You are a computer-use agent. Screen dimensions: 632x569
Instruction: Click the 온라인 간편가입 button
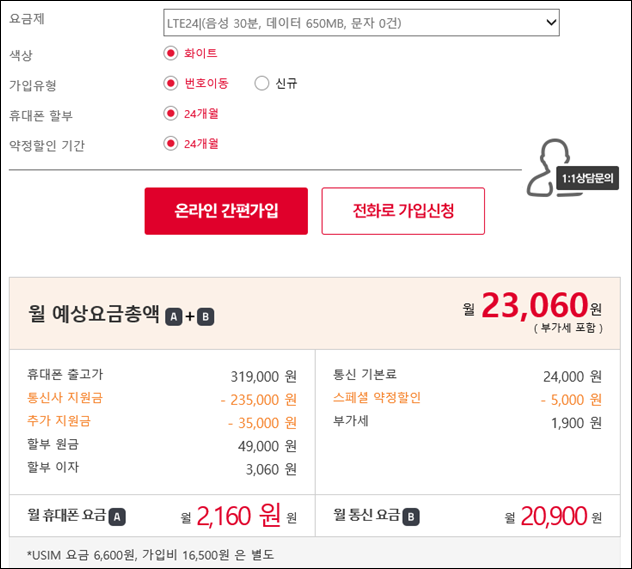point(226,211)
